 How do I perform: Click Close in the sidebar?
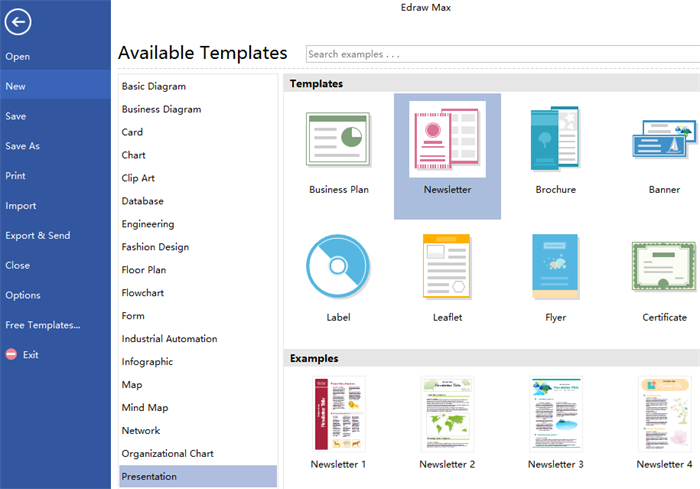17,265
